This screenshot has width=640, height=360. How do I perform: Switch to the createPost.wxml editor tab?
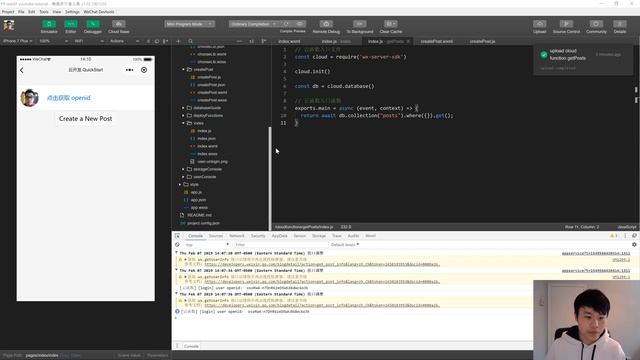pyautogui.click(x=436, y=41)
